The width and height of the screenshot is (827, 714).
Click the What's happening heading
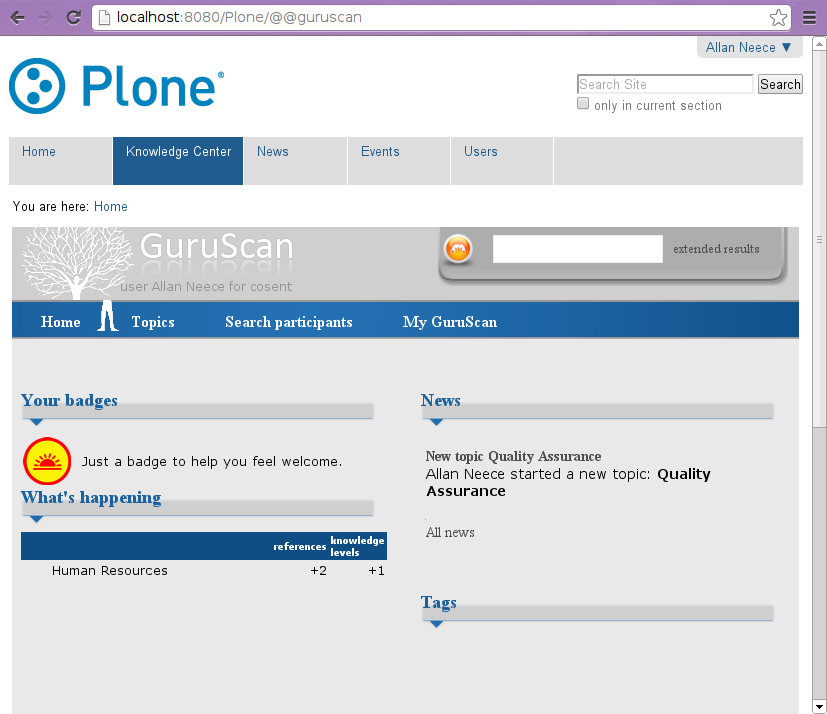[x=91, y=497]
